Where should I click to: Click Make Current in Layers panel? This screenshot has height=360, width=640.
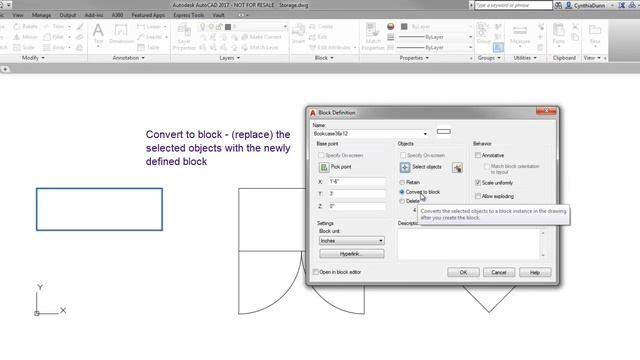[x=262, y=37]
